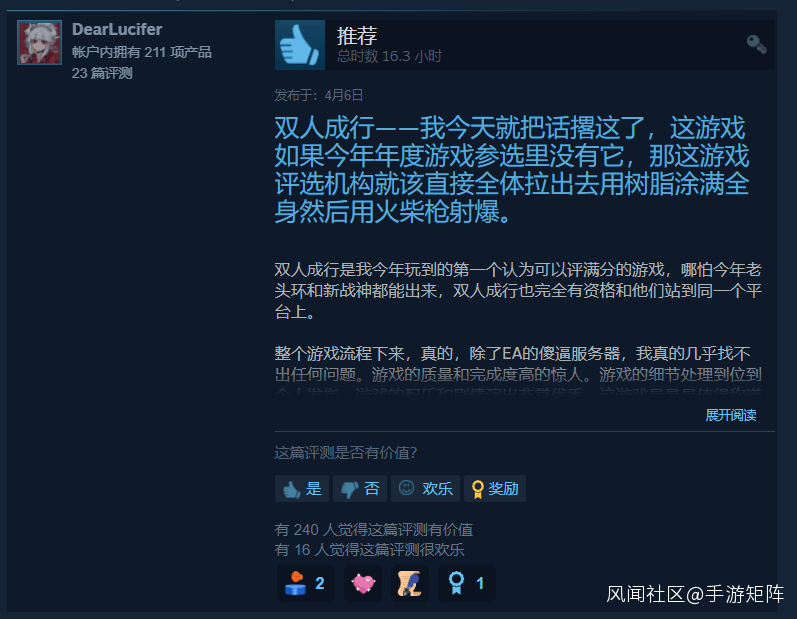Click the DearLucifer avatar thumbnail

click(x=39, y=42)
